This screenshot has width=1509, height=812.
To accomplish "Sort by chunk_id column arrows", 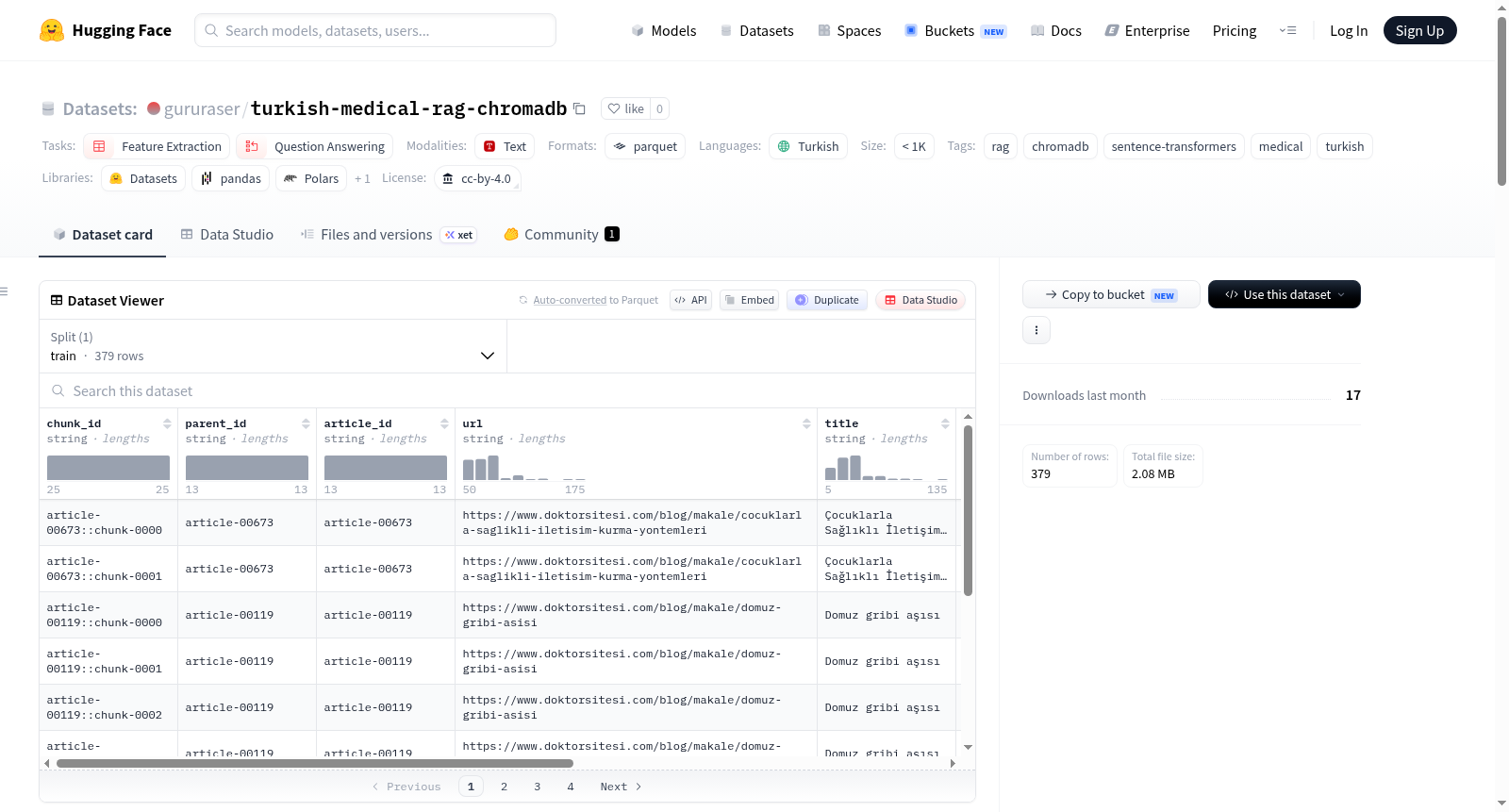I will point(167,423).
